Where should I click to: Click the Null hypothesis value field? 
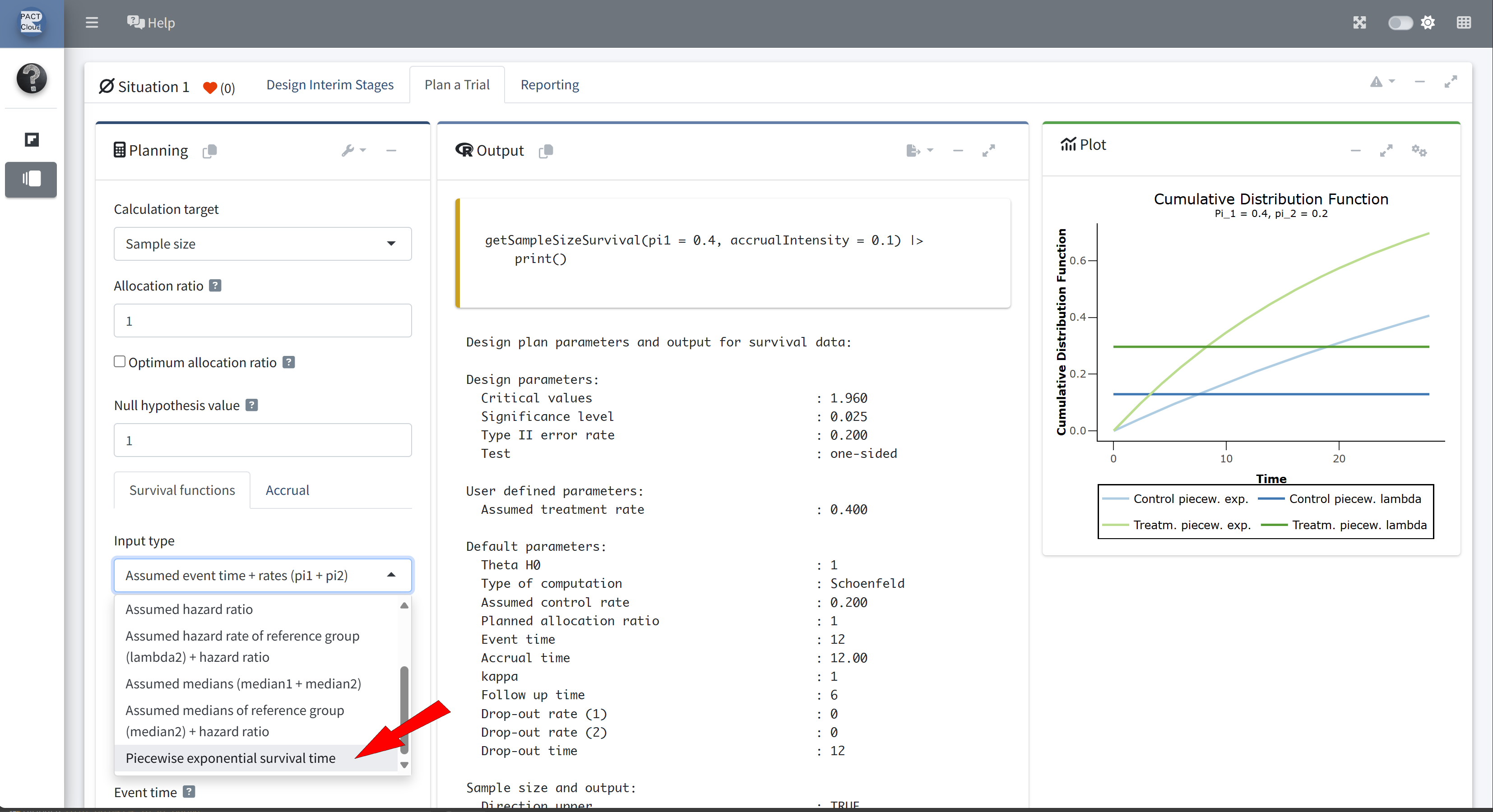[262, 440]
